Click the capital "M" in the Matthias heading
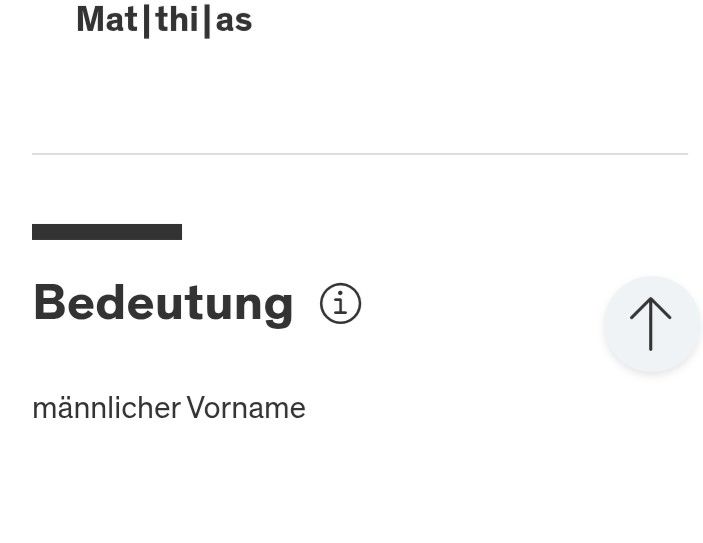 click(91, 19)
